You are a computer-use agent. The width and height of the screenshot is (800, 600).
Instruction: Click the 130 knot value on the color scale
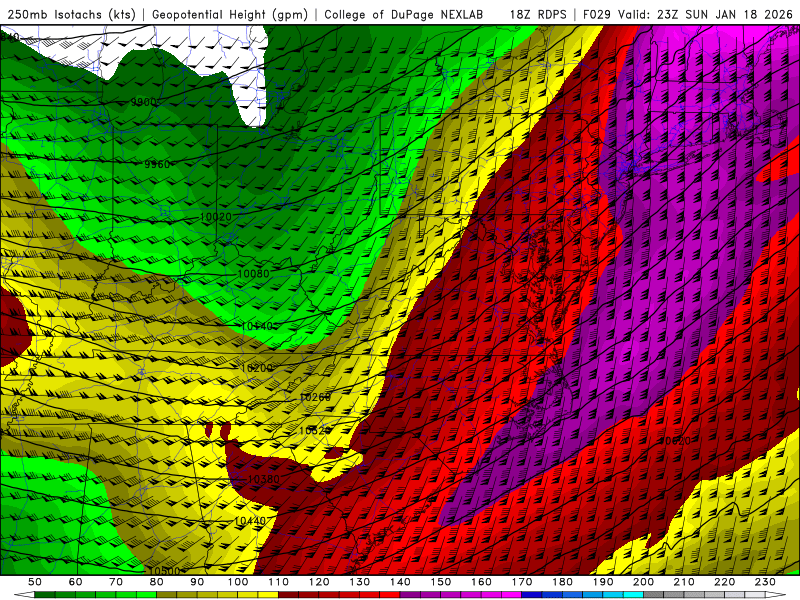click(x=360, y=582)
